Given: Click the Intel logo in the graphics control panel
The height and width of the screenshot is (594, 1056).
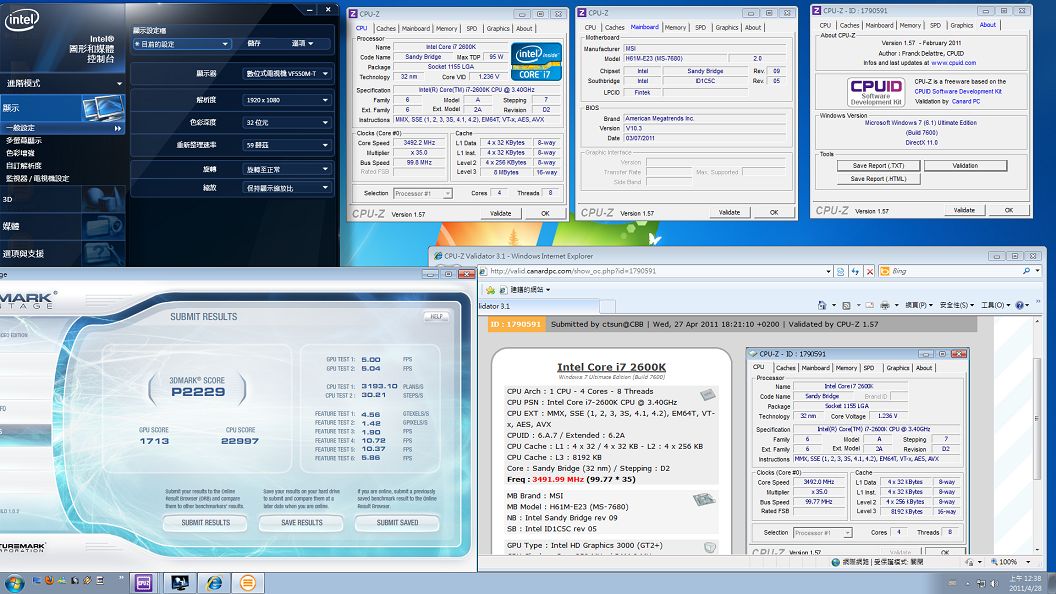Looking at the screenshot, I should pos(22,20).
